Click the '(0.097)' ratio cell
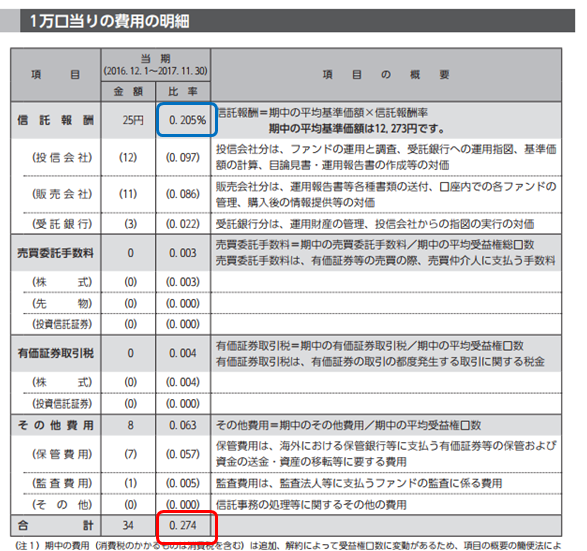The width and height of the screenshot is (587, 551). pos(183,158)
